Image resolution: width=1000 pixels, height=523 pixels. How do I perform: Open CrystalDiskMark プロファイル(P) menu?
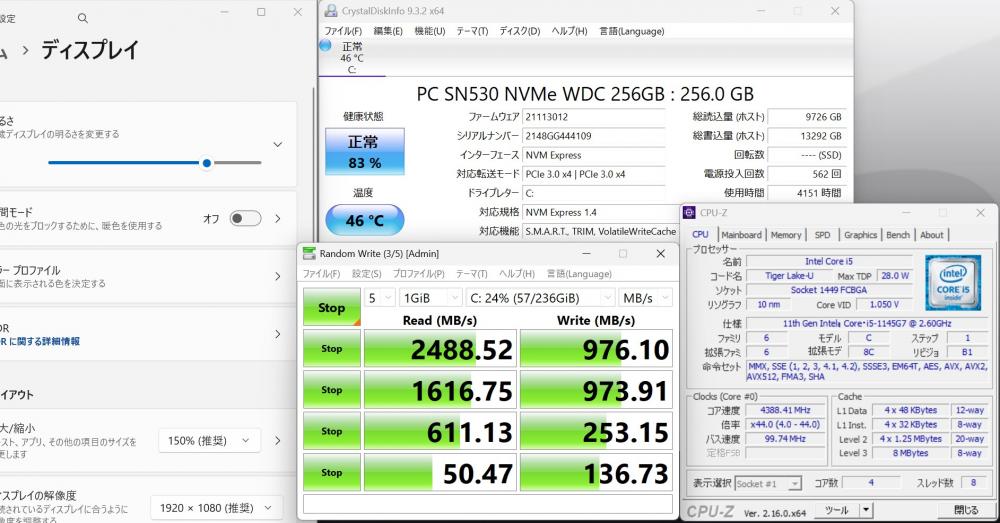418,274
